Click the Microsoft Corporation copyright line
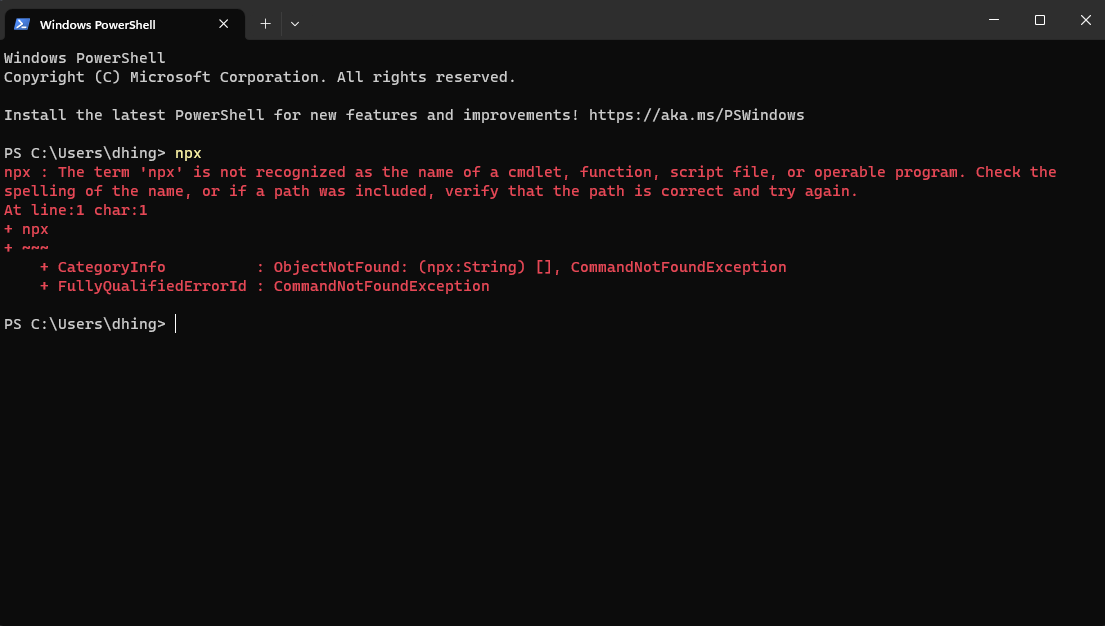Image resolution: width=1105 pixels, height=626 pixels. (x=260, y=76)
